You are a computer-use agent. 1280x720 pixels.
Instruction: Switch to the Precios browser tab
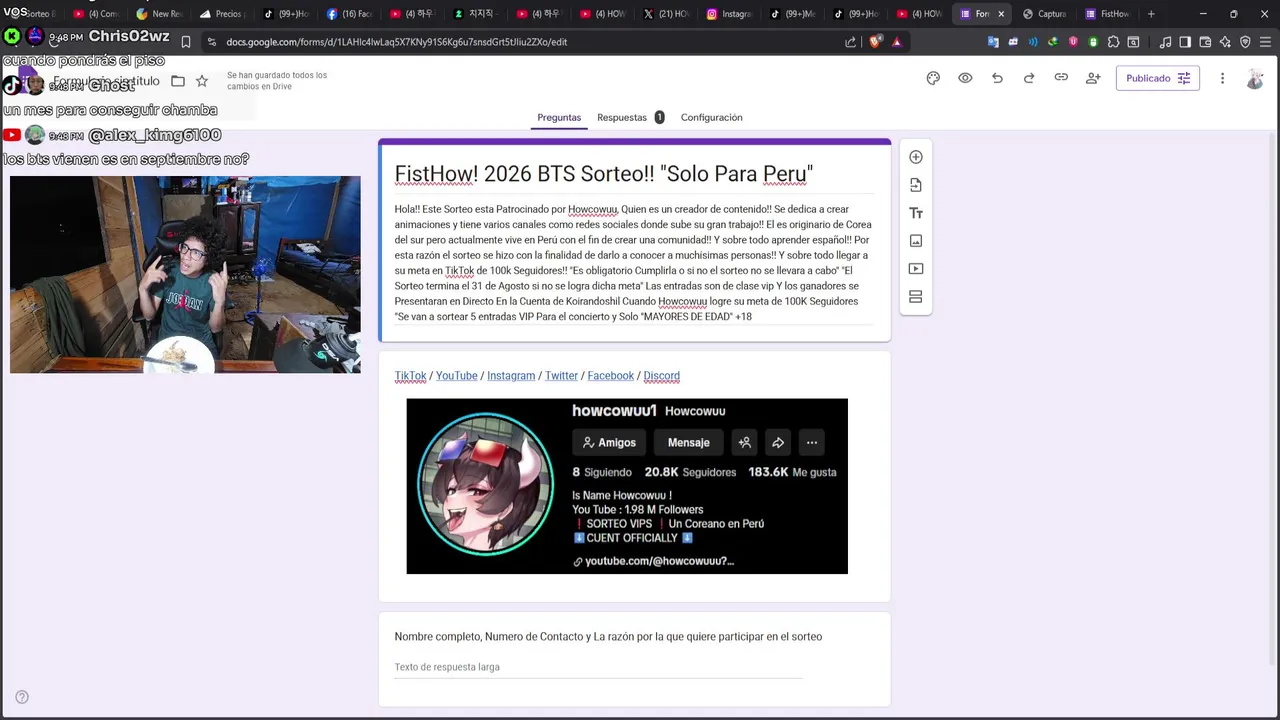coord(222,14)
